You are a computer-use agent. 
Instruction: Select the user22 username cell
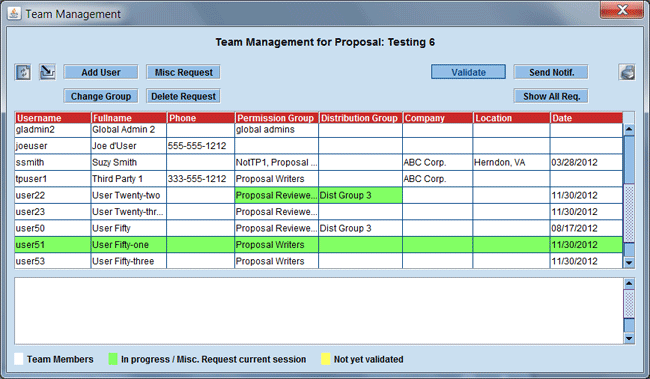tap(53, 195)
